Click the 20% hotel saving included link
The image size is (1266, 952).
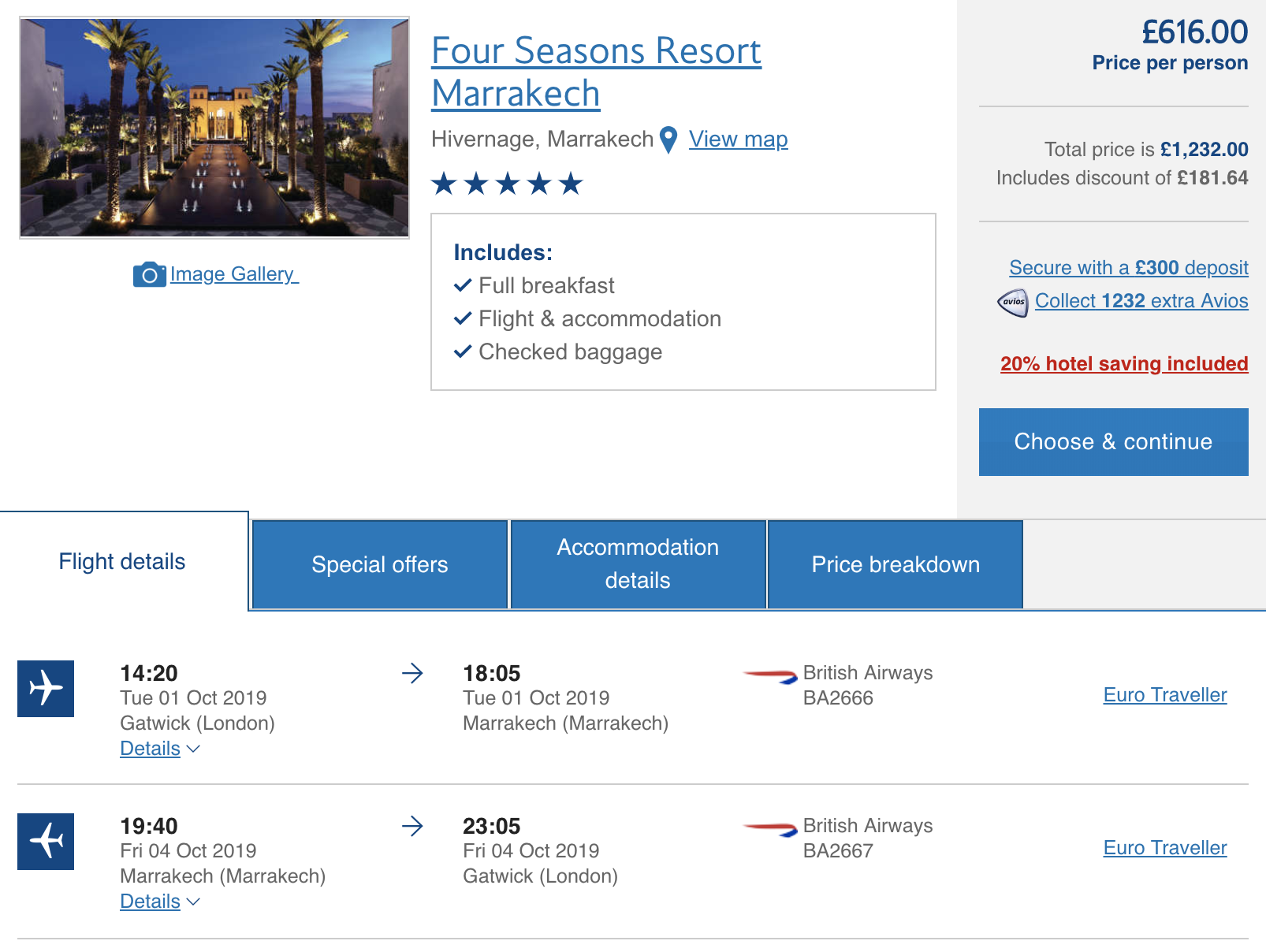point(1123,363)
